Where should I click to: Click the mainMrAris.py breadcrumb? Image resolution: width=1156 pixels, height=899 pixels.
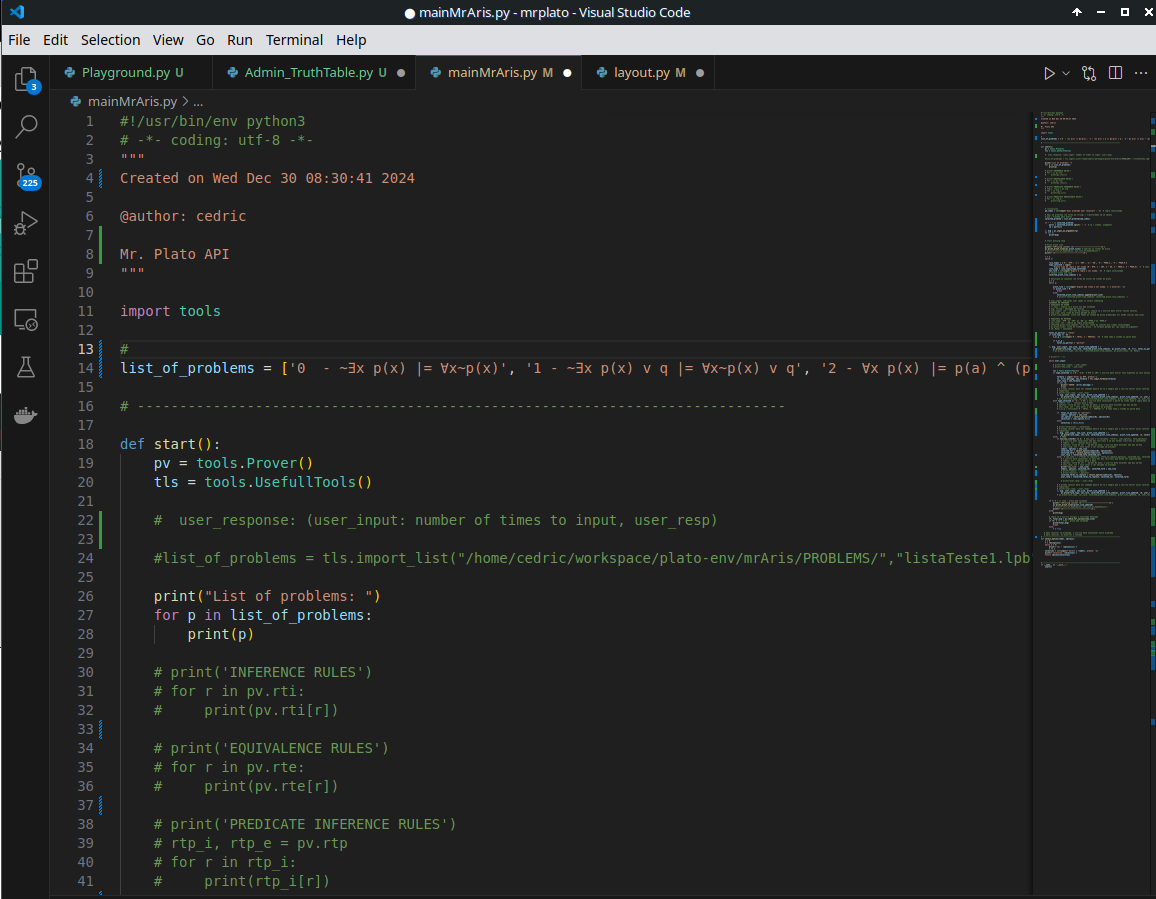[133, 102]
